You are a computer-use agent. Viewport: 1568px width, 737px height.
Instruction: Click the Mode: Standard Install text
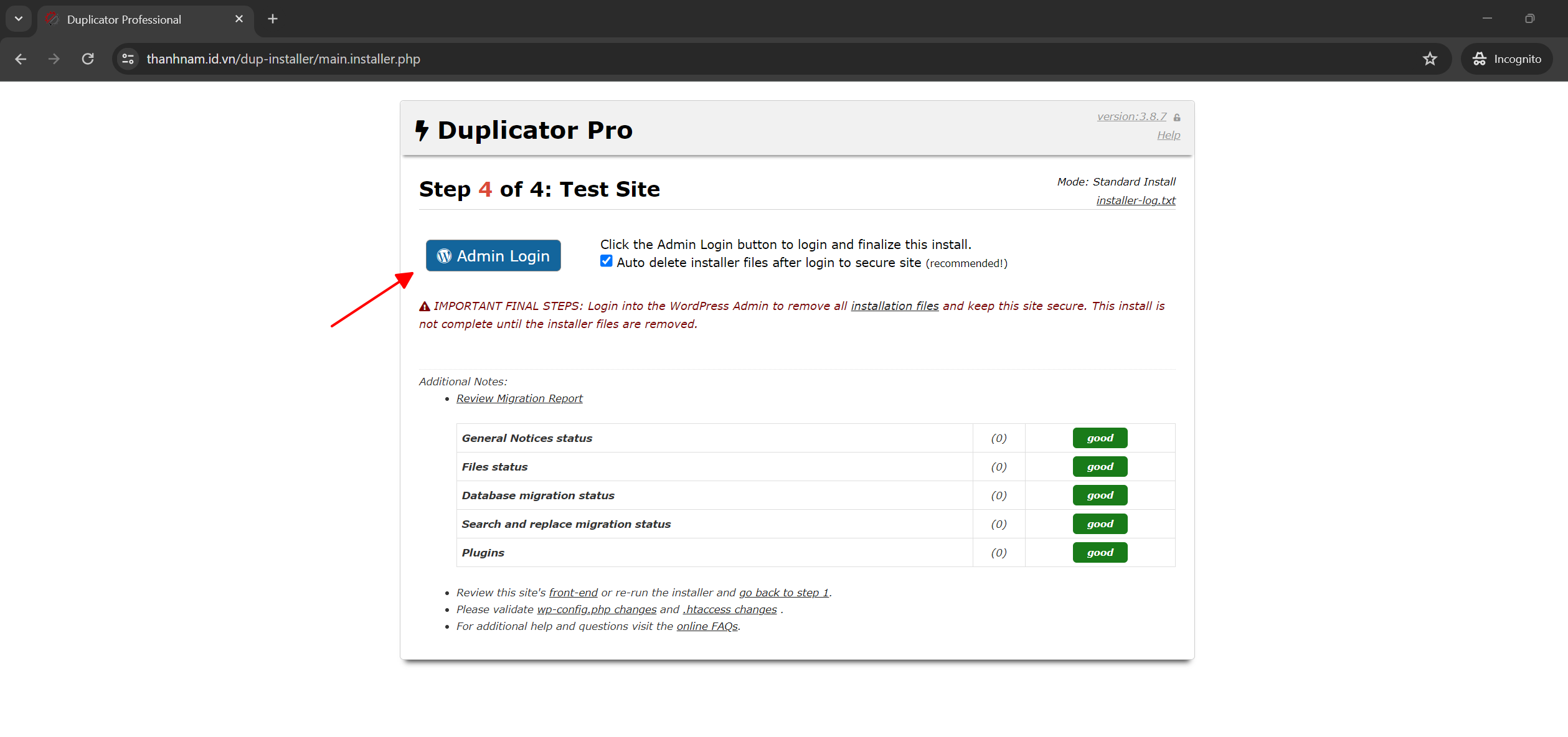[x=1116, y=182]
